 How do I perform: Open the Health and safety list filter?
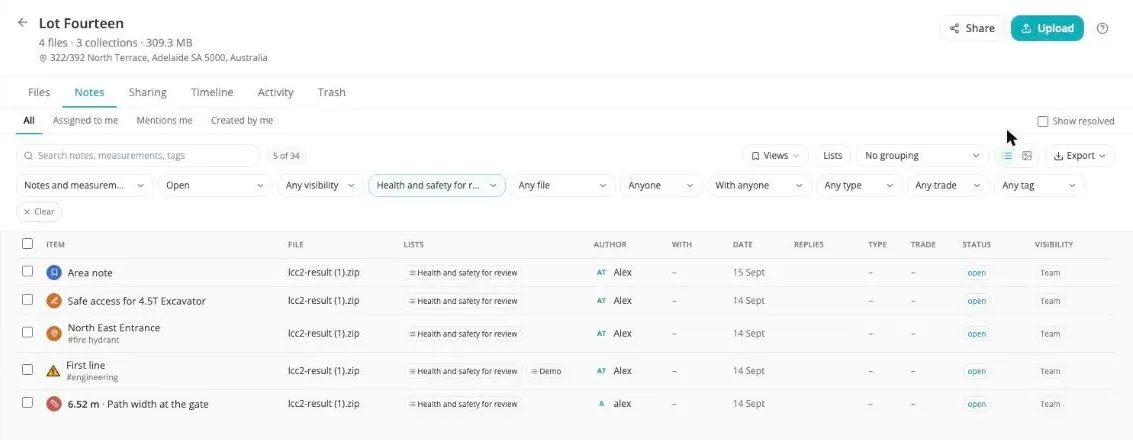tap(437, 186)
